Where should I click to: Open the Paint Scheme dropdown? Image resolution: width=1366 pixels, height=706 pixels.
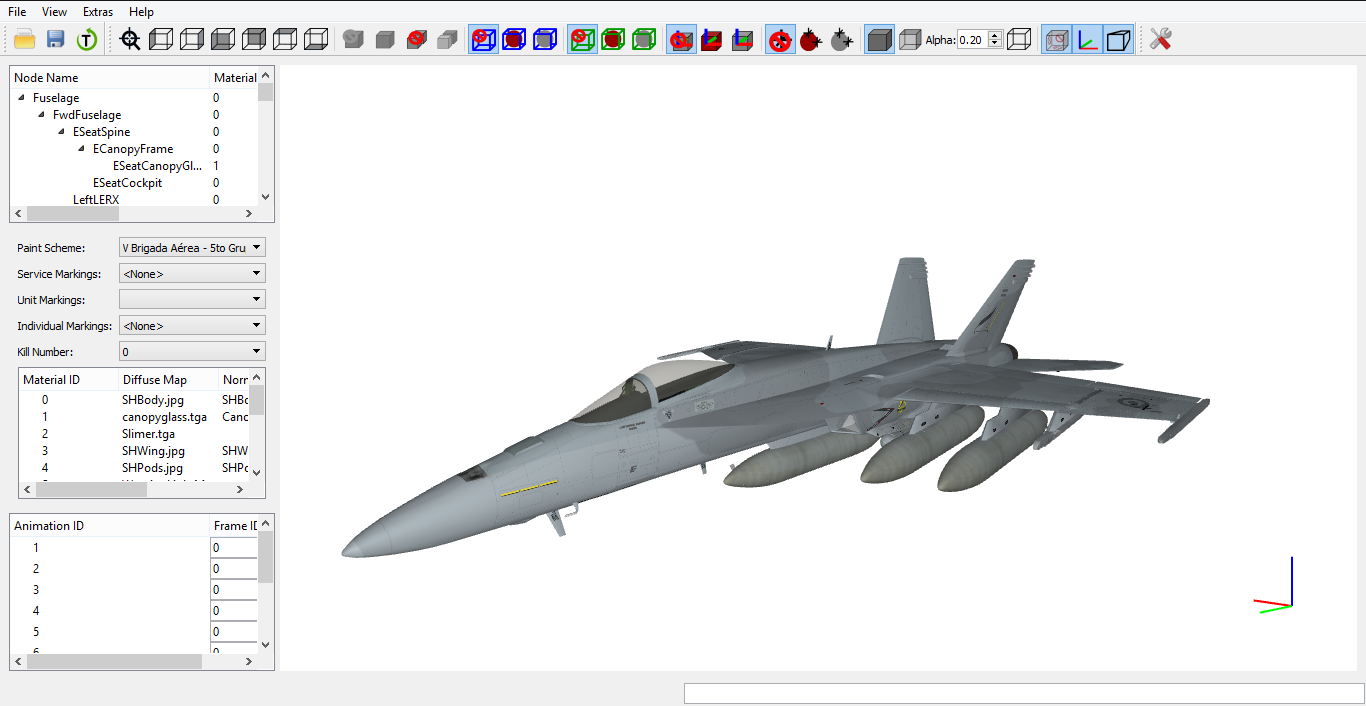pyautogui.click(x=192, y=247)
